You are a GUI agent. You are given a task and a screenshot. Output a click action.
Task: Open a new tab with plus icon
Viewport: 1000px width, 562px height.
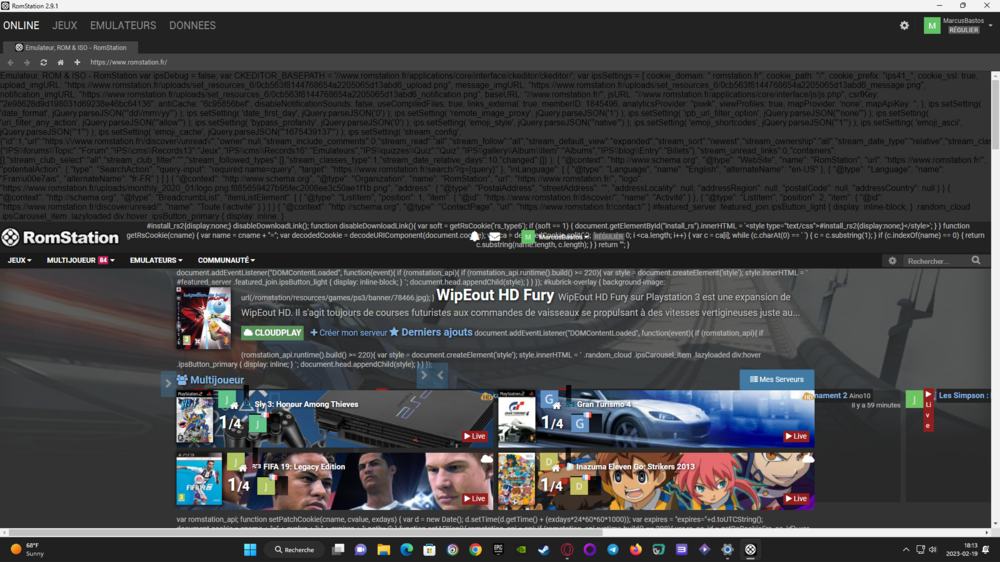pyautogui.click(x=77, y=62)
